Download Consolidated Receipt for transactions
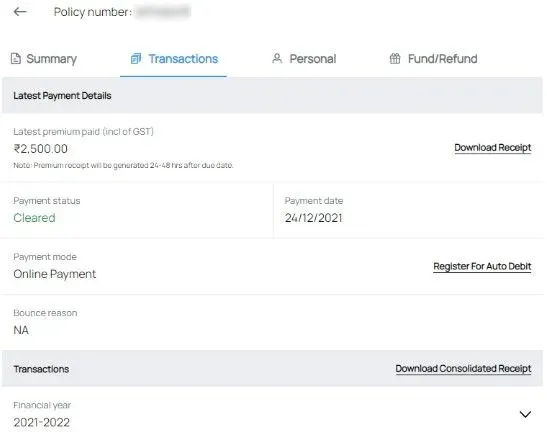 click(x=463, y=368)
